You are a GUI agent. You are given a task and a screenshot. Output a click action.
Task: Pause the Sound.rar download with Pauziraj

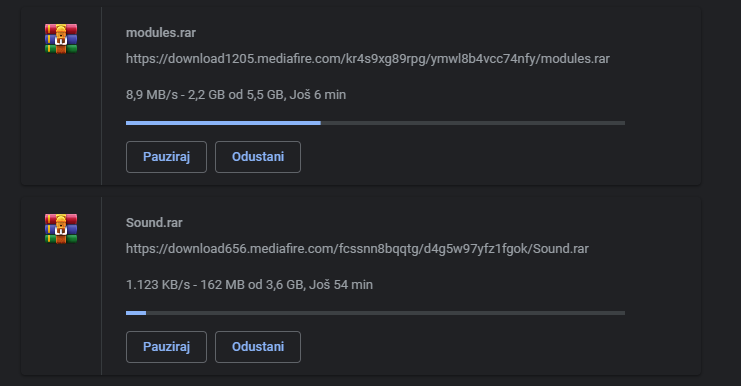[x=166, y=347]
